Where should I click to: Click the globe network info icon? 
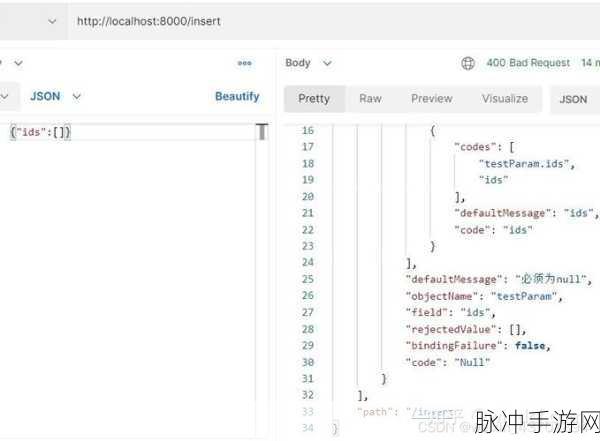pos(468,63)
